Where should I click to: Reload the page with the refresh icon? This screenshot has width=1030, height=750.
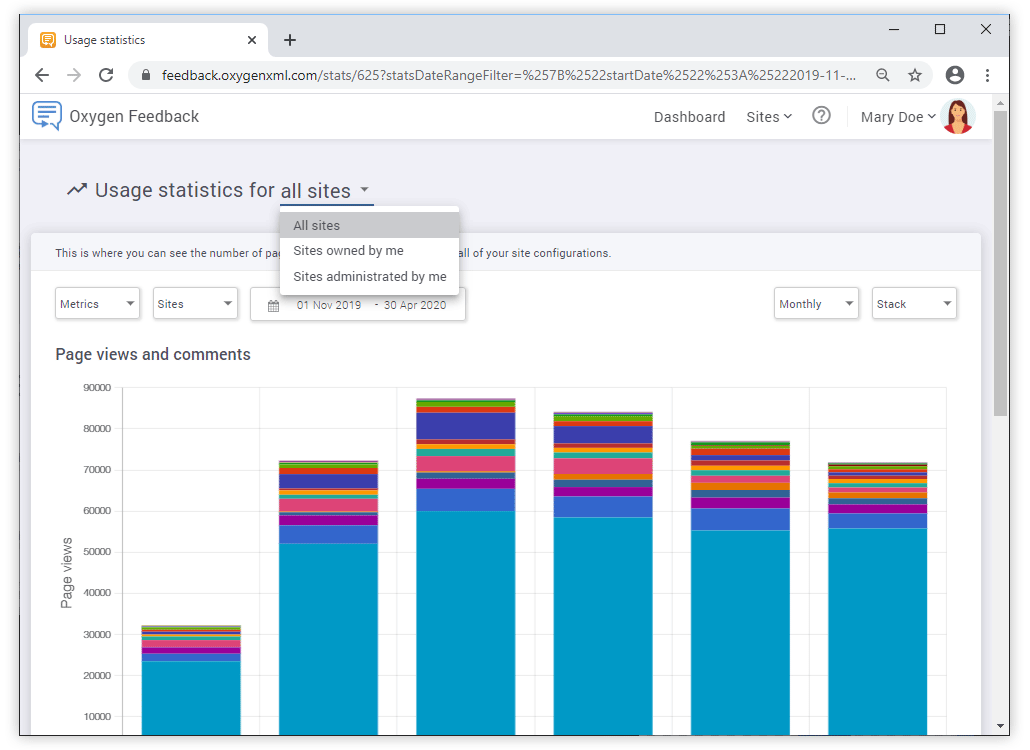tap(106, 75)
